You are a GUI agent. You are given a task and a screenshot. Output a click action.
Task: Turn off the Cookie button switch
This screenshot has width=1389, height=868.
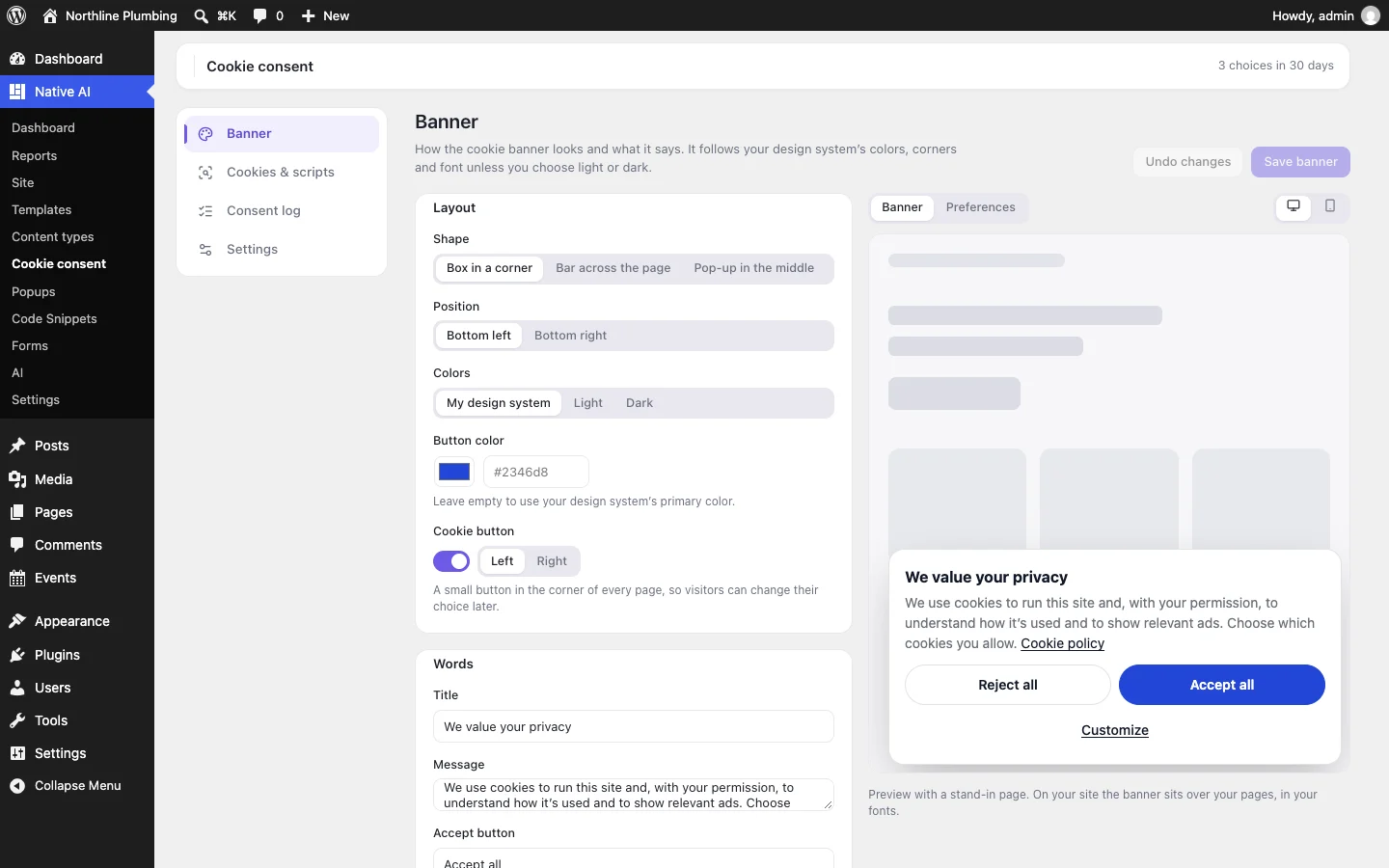451,561
